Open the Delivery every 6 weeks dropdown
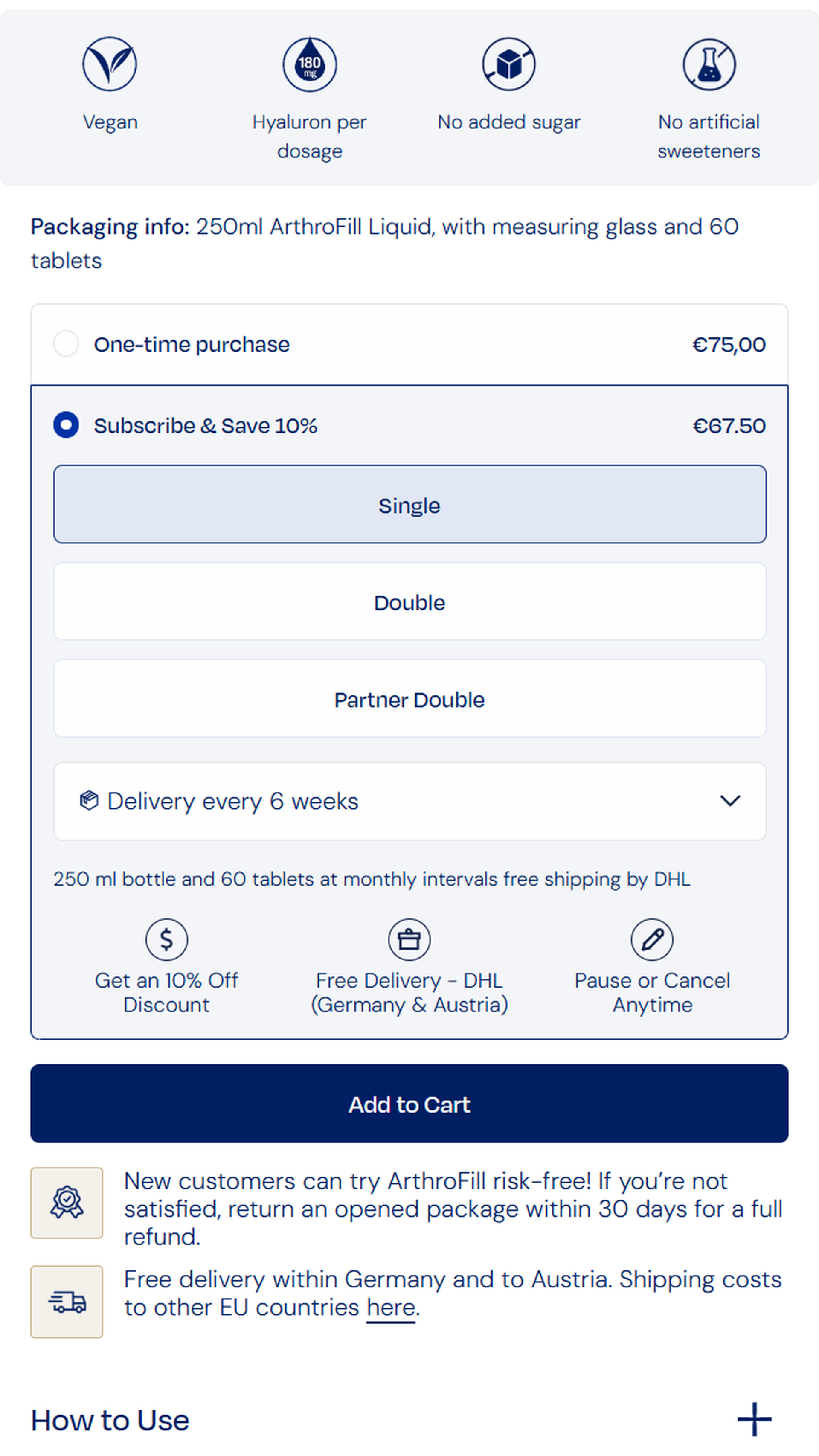The height and width of the screenshot is (1456, 819). 410,802
